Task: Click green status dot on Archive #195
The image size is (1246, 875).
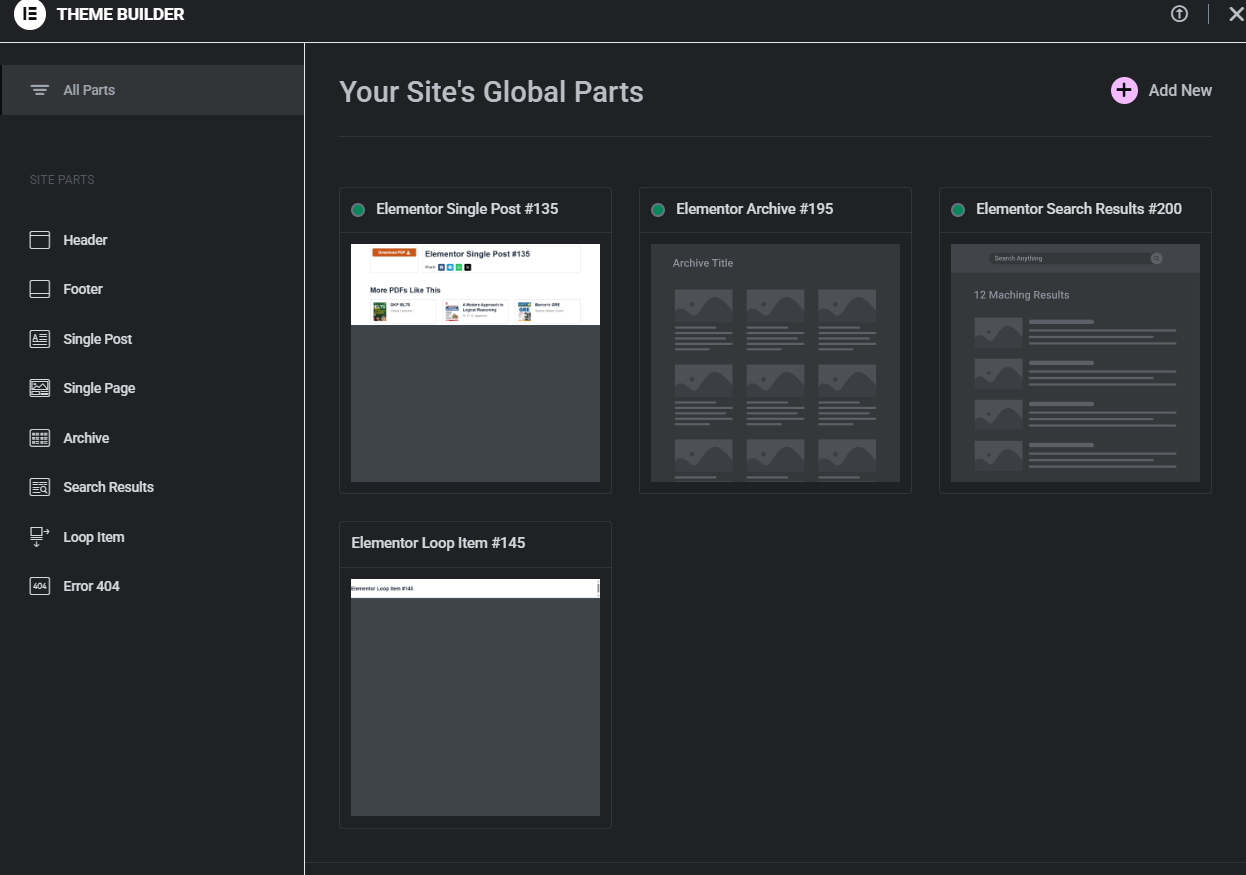Action: point(658,210)
